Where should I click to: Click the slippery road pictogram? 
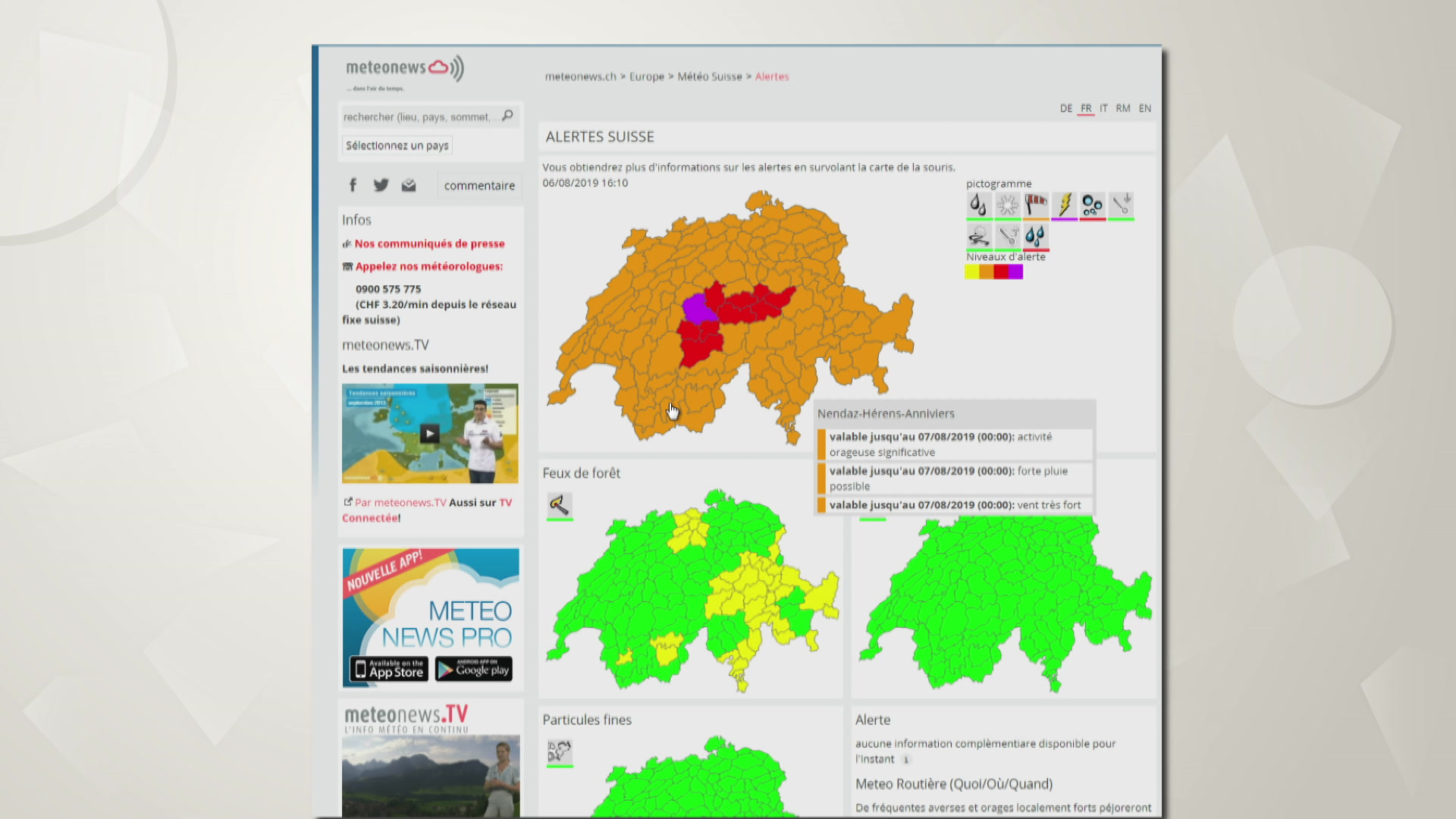pos(979,235)
